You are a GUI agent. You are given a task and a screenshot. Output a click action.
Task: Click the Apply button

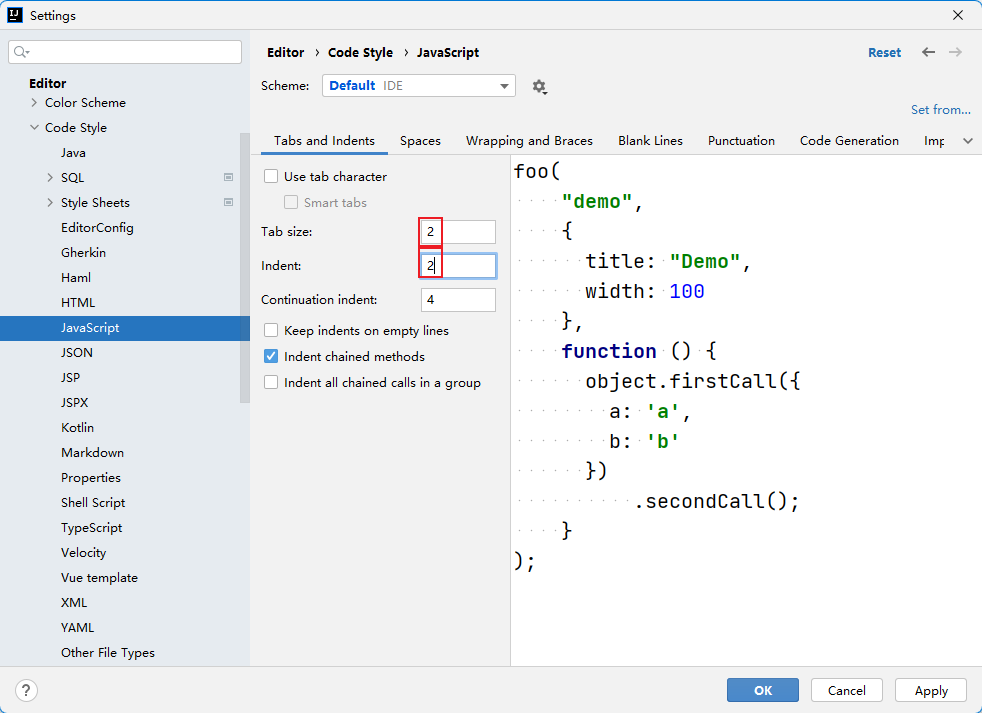click(931, 690)
